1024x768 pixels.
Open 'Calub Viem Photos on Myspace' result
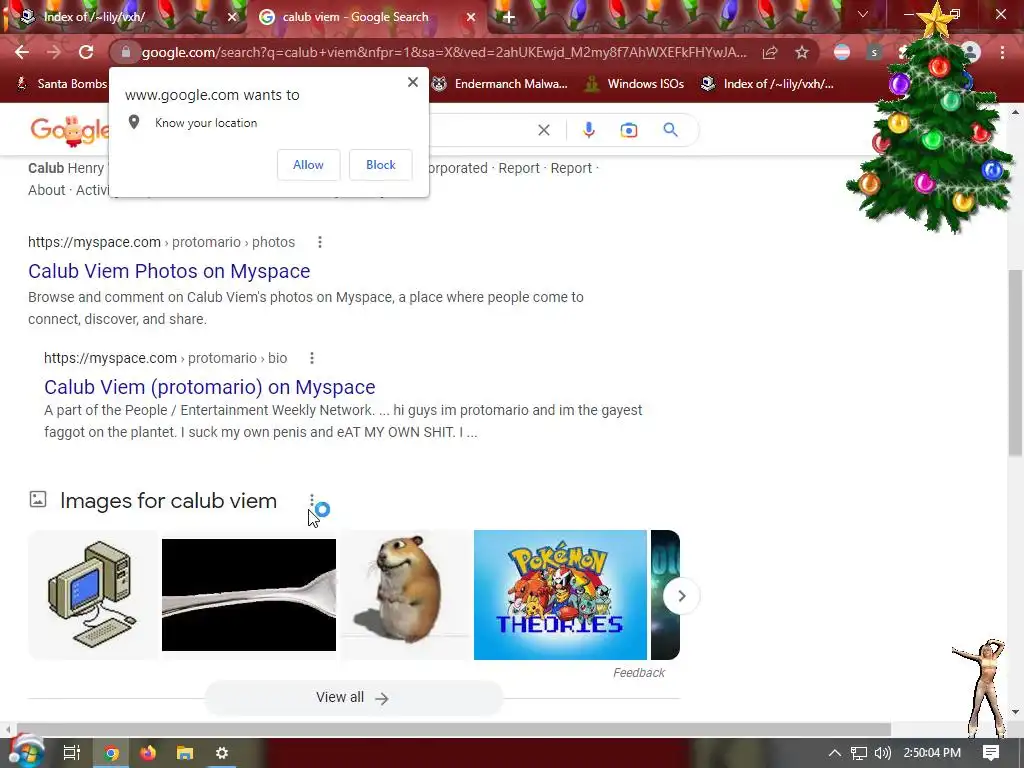tap(169, 271)
